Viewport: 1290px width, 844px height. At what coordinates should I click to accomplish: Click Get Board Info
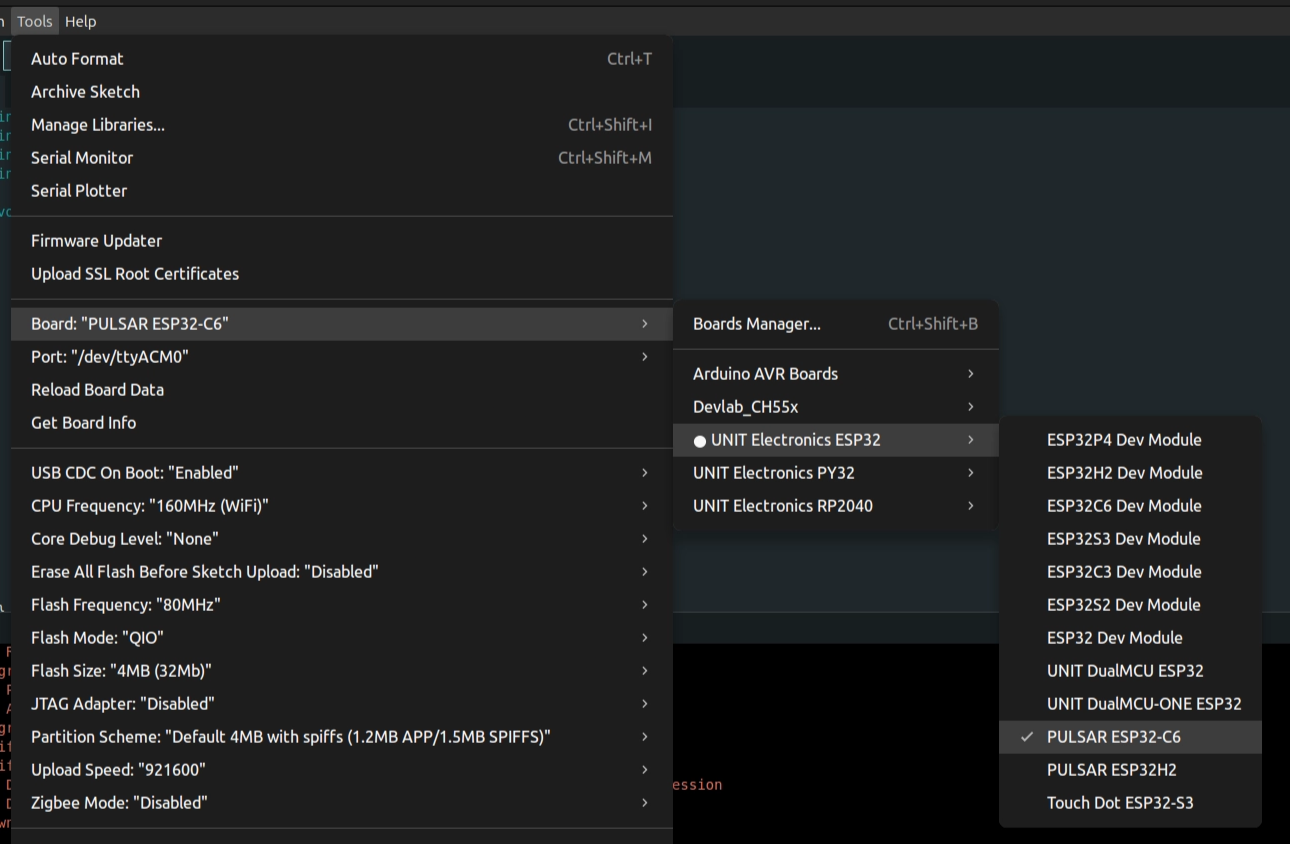(x=342, y=423)
